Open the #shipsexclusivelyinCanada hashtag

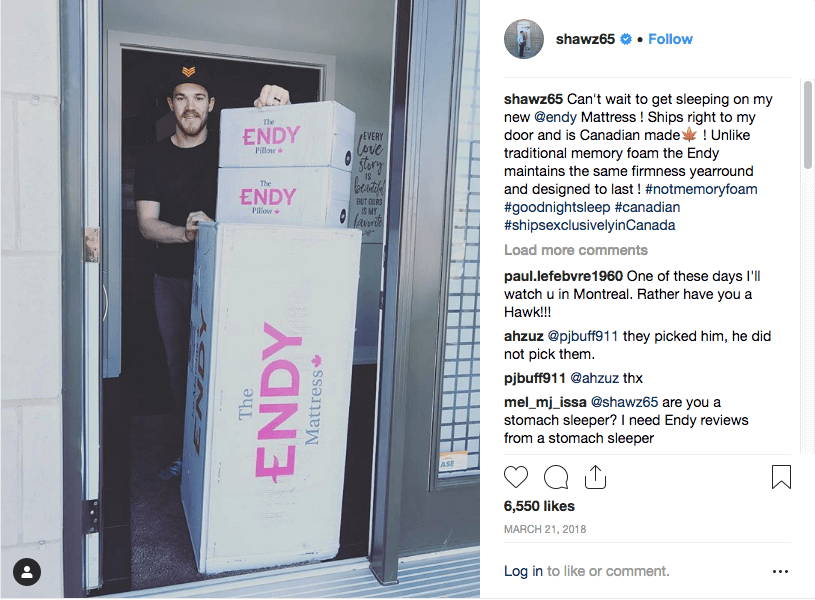coord(589,225)
